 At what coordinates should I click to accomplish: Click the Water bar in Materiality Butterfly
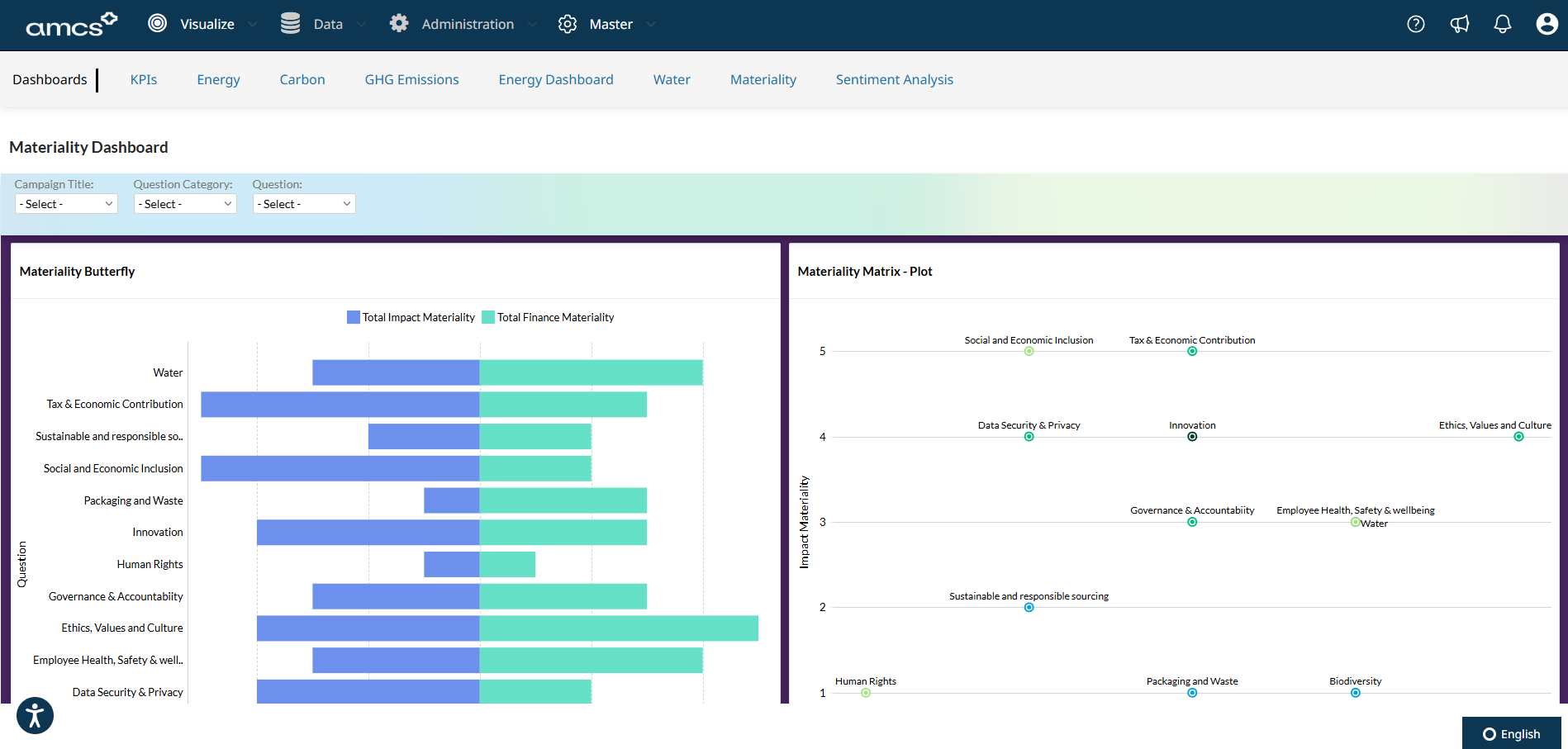point(496,372)
